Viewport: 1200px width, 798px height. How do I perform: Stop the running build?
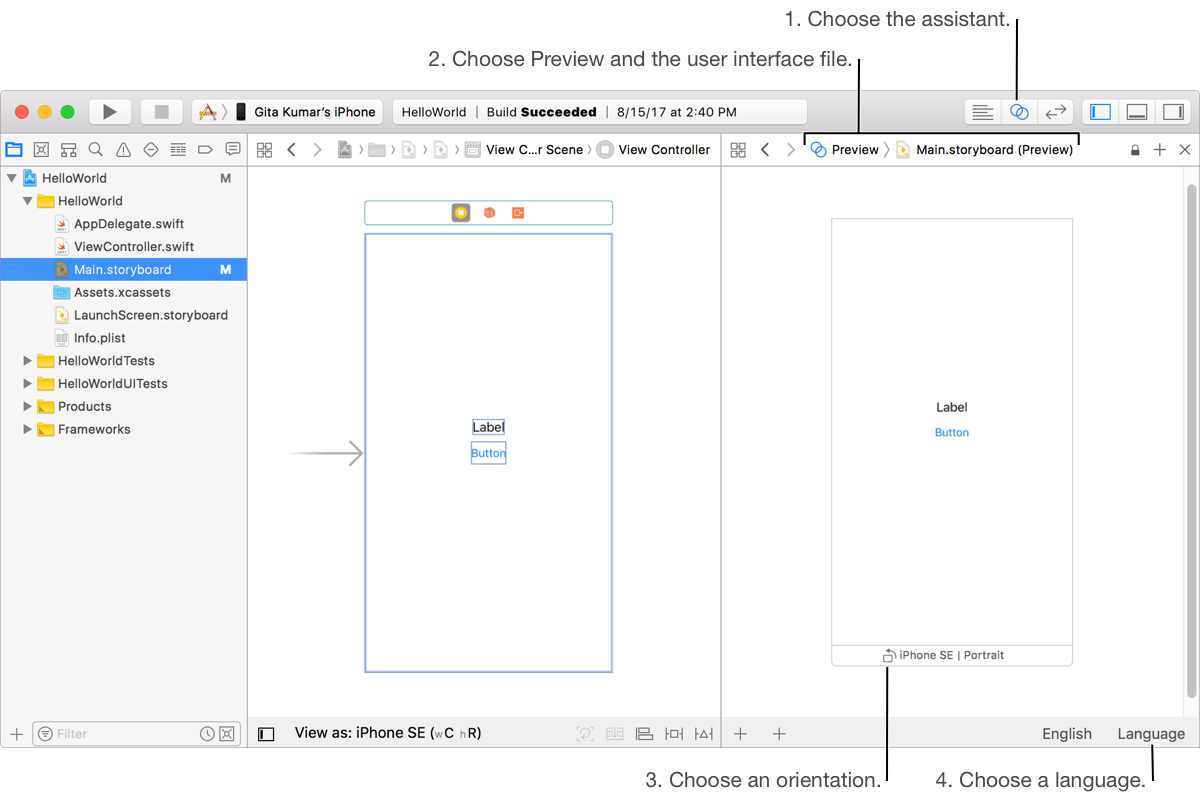pyautogui.click(x=161, y=112)
